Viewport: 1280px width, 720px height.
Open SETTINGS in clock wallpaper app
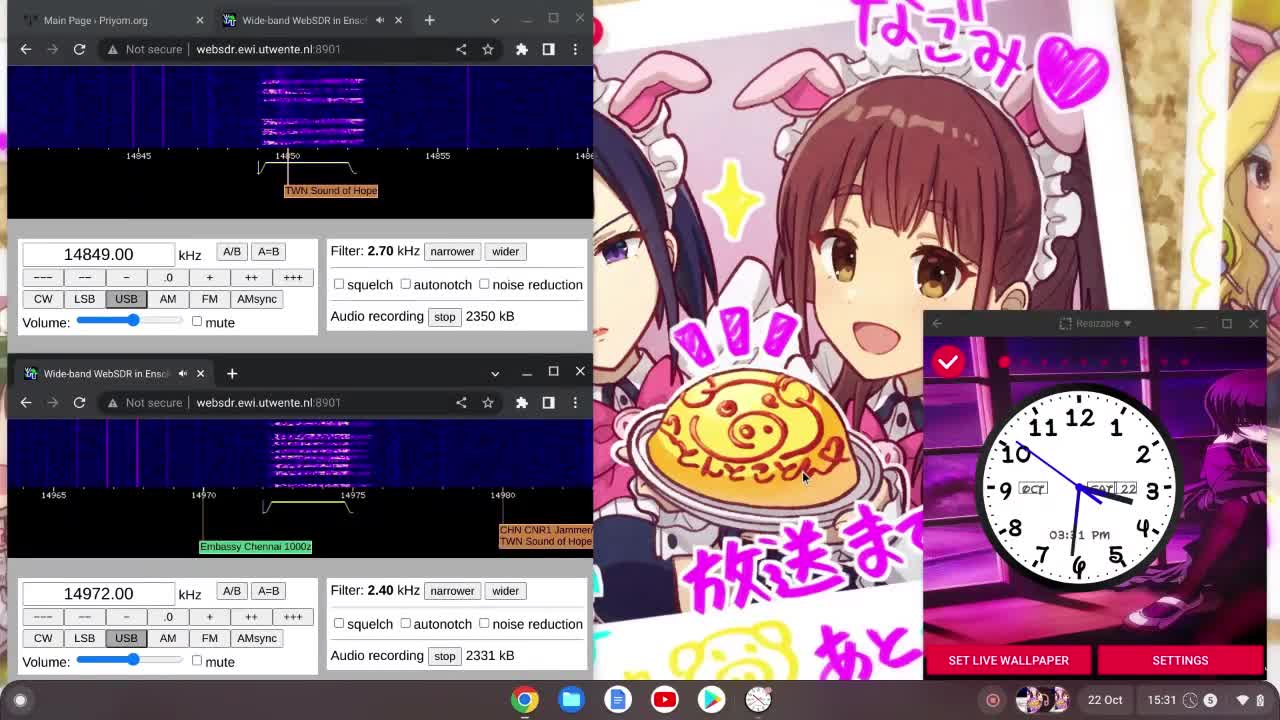point(1180,660)
